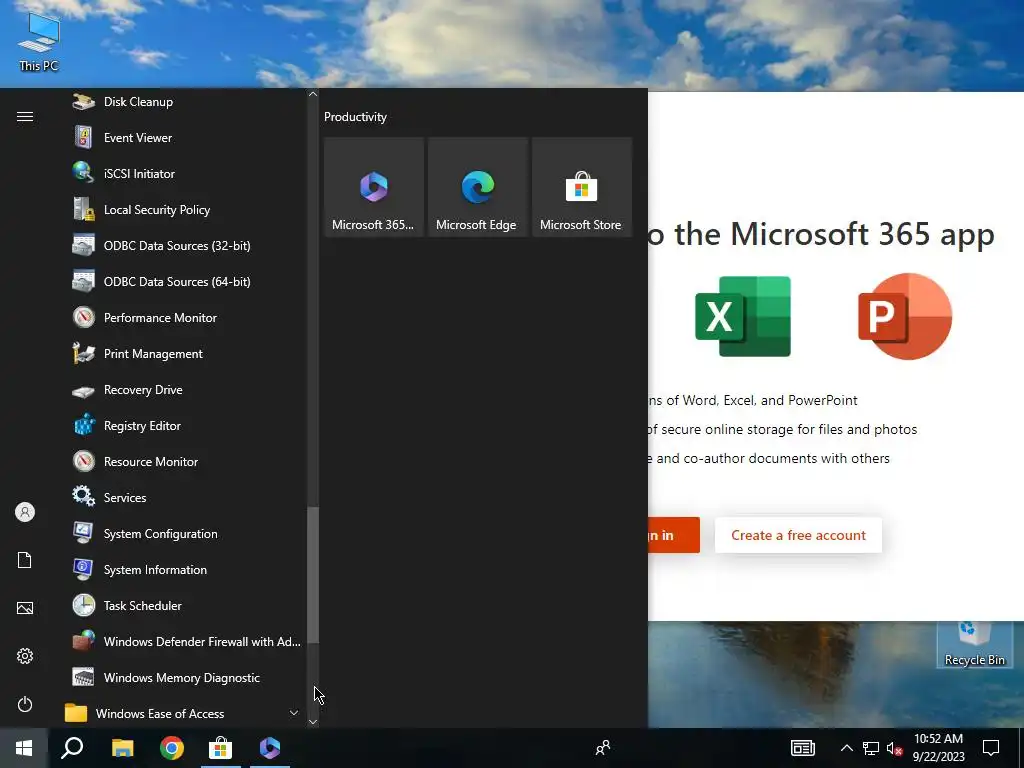Image resolution: width=1024 pixels, height=768 pixels.
Task: Open File Explorer from the taskbar
Action: pyautogui.click(x=122, y=748)
